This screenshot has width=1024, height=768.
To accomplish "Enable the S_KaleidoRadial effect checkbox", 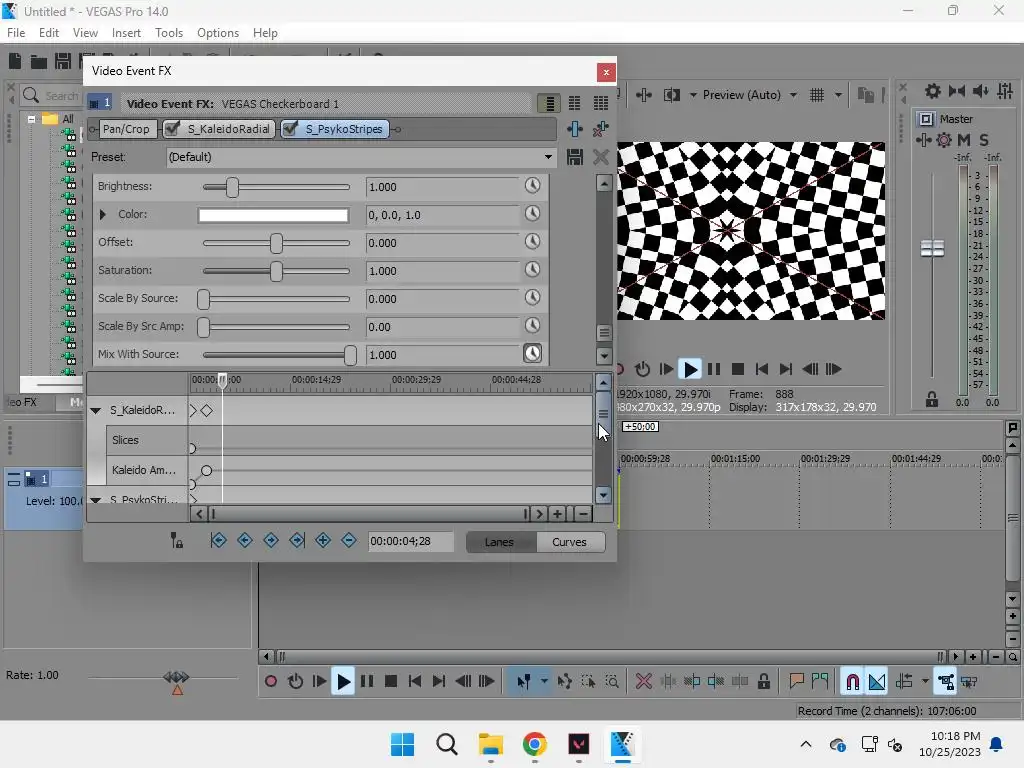I will [172, 129].
